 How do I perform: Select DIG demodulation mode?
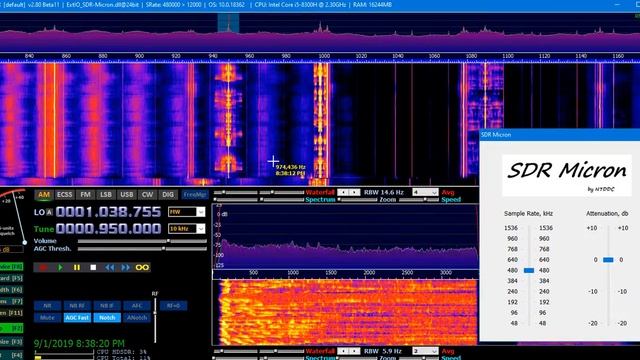coord(168,195)
